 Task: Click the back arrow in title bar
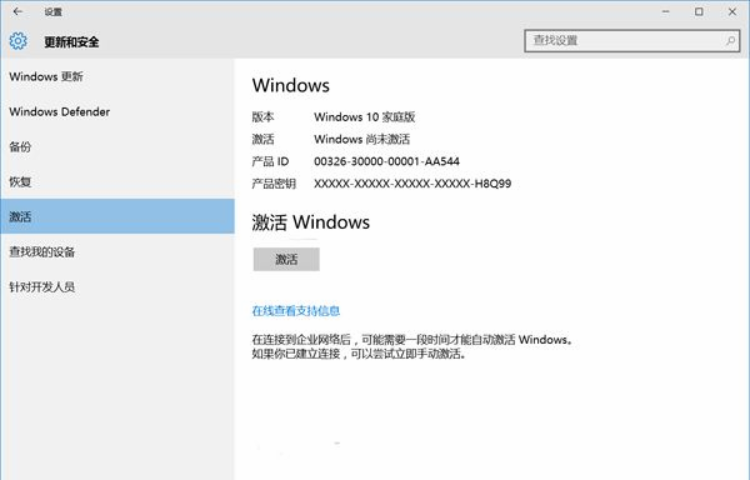[x=17, y=12]
